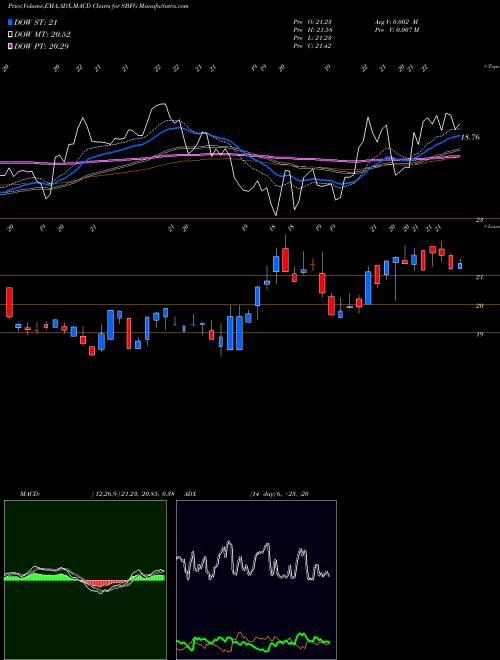Click the first red candlestick at far left
Viewport: 500px width, 660px height.
click(x=9, y=302)
